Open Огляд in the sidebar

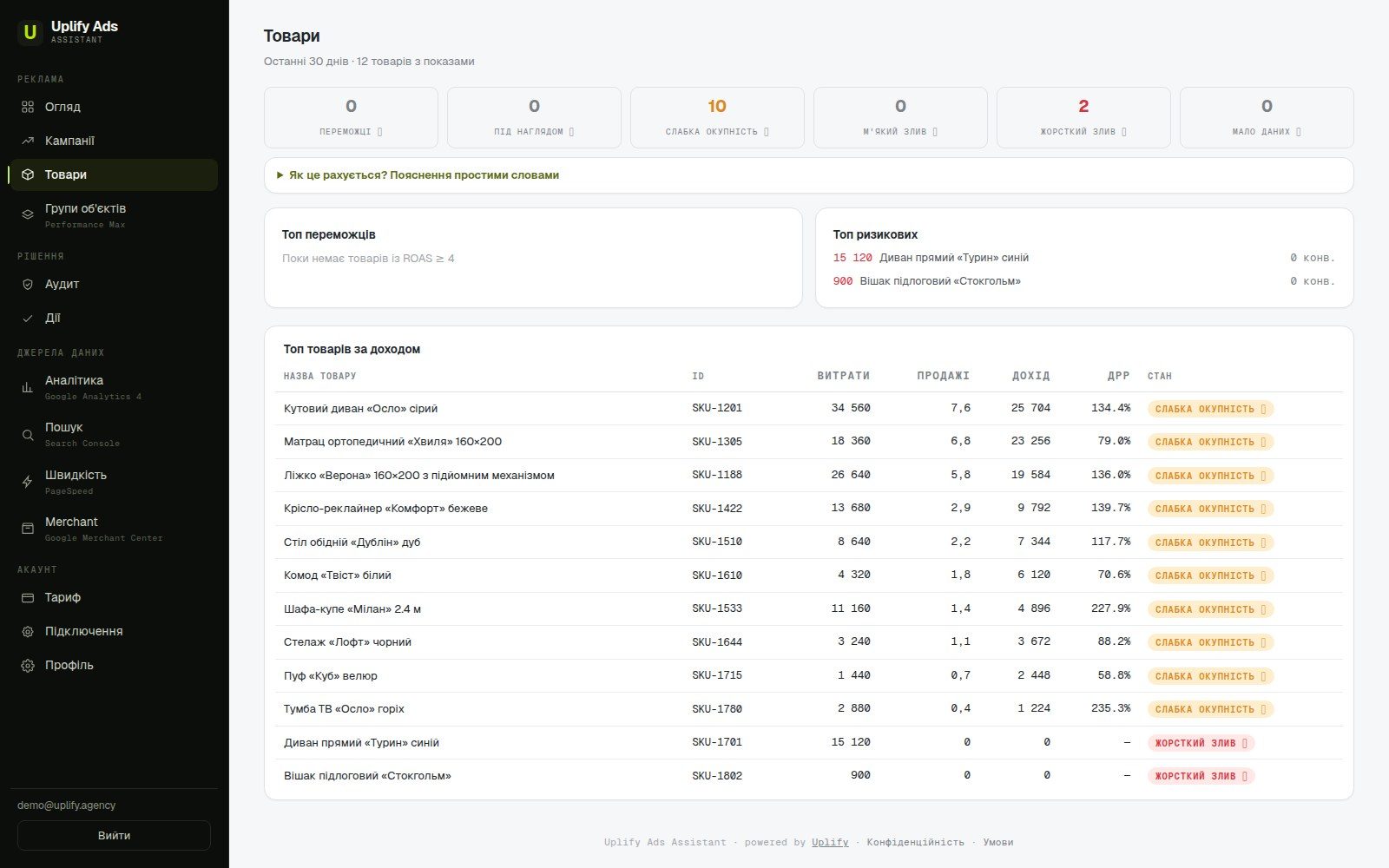113,107
